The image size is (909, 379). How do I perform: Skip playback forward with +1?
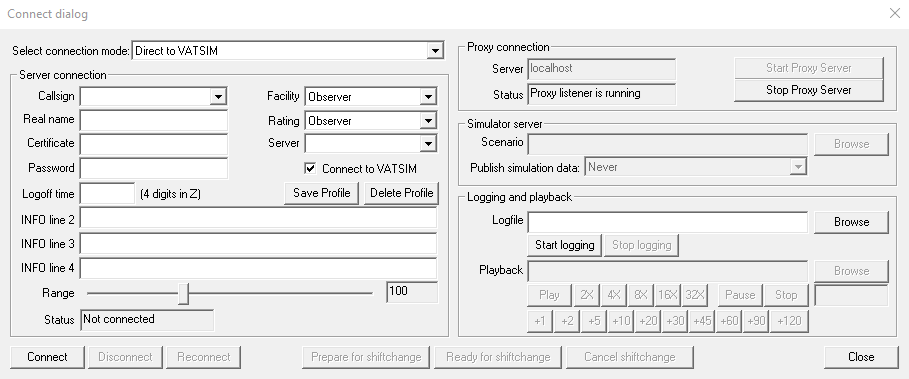(539, 321)
